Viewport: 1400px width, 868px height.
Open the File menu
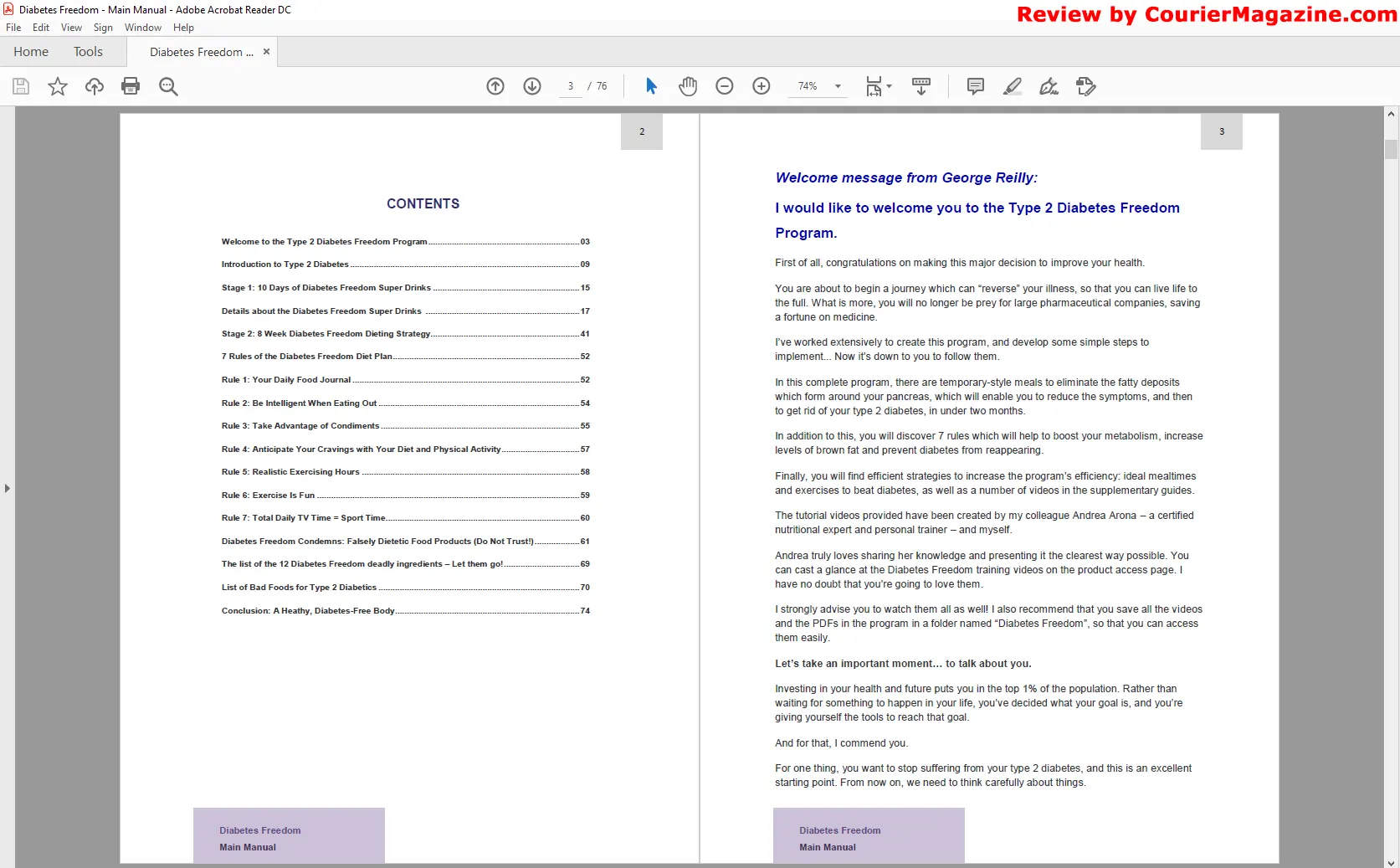click(x=13, y=28)
